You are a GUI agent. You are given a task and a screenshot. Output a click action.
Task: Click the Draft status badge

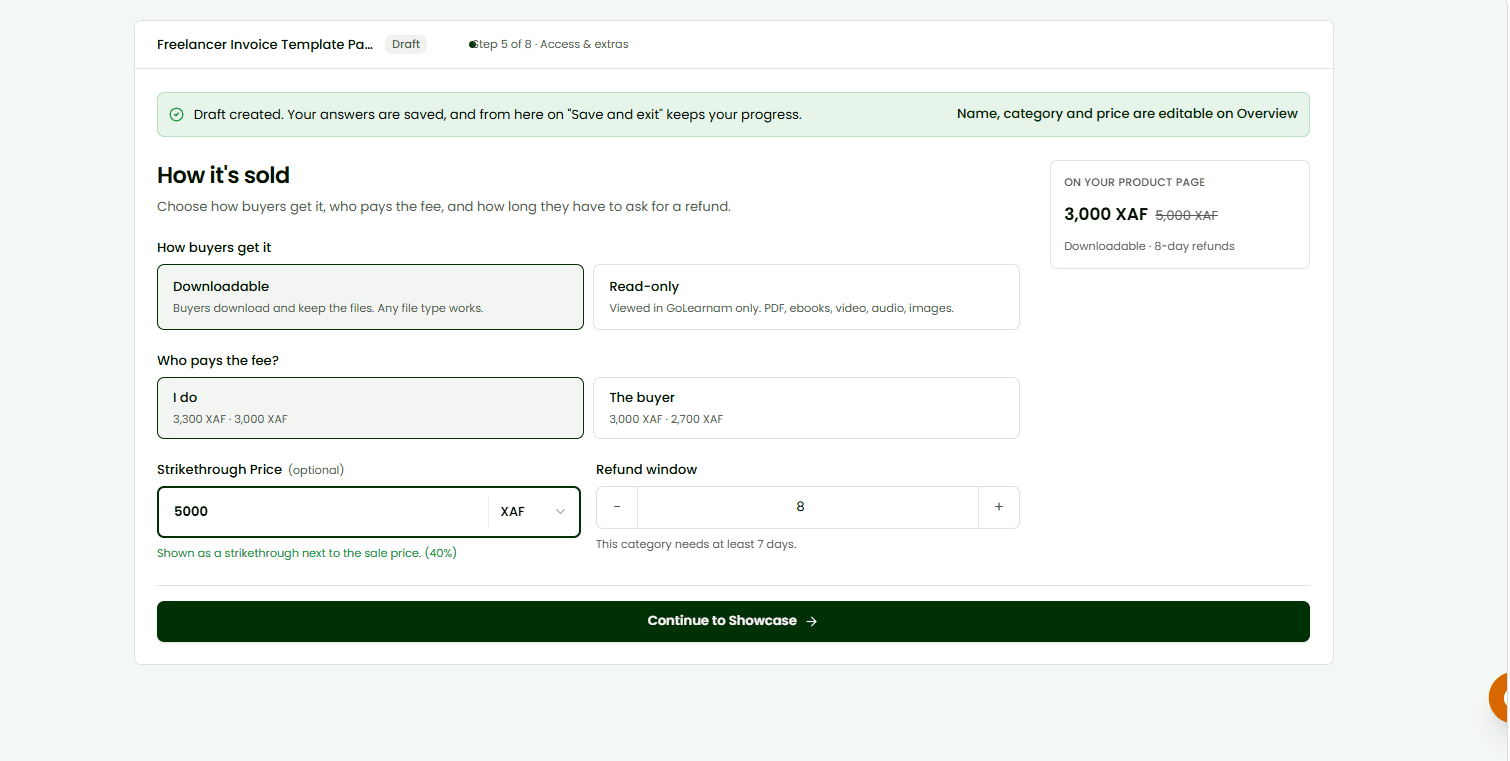coord(406,45)
